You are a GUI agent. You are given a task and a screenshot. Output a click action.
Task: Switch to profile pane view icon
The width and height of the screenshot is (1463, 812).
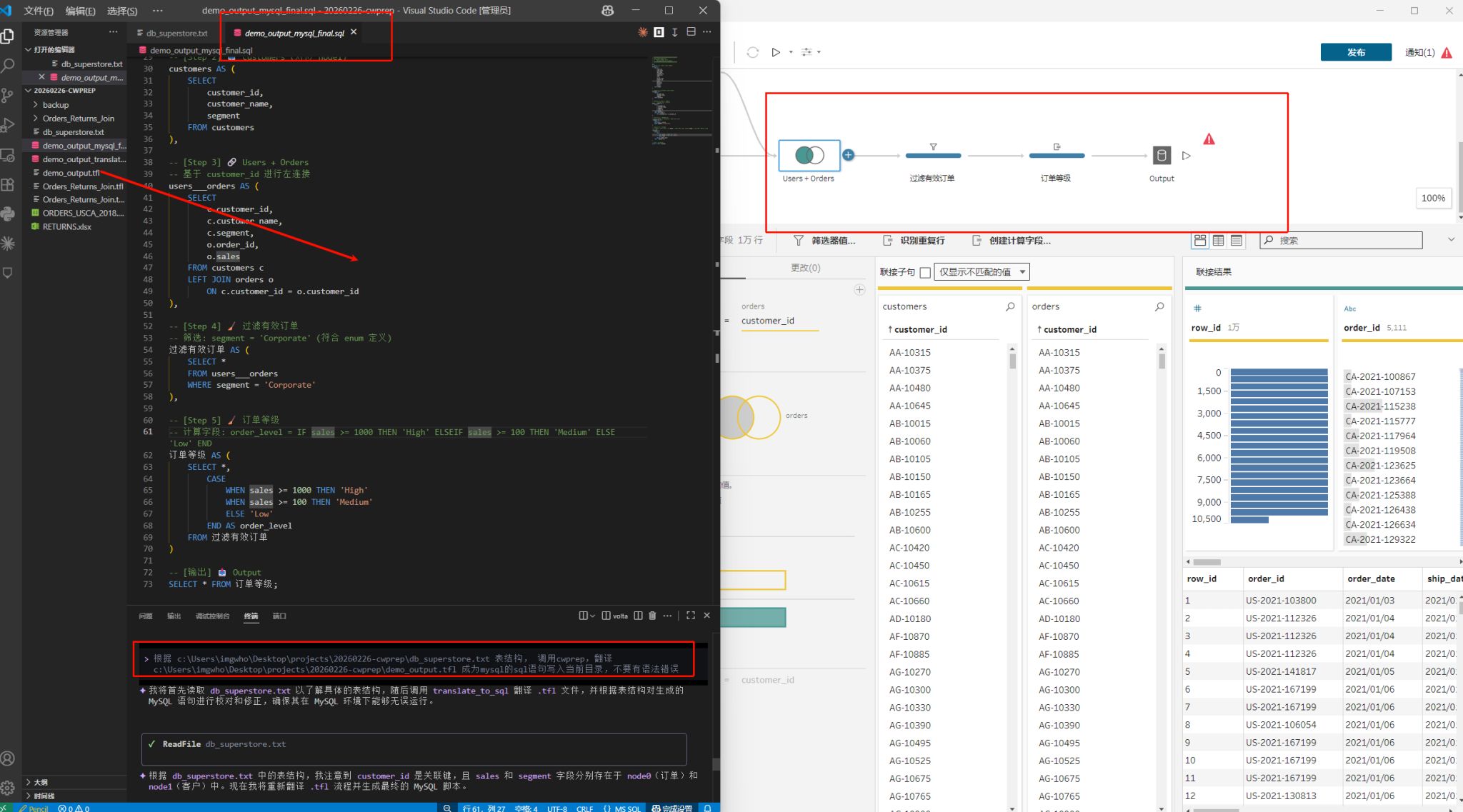pos(1200,241)
